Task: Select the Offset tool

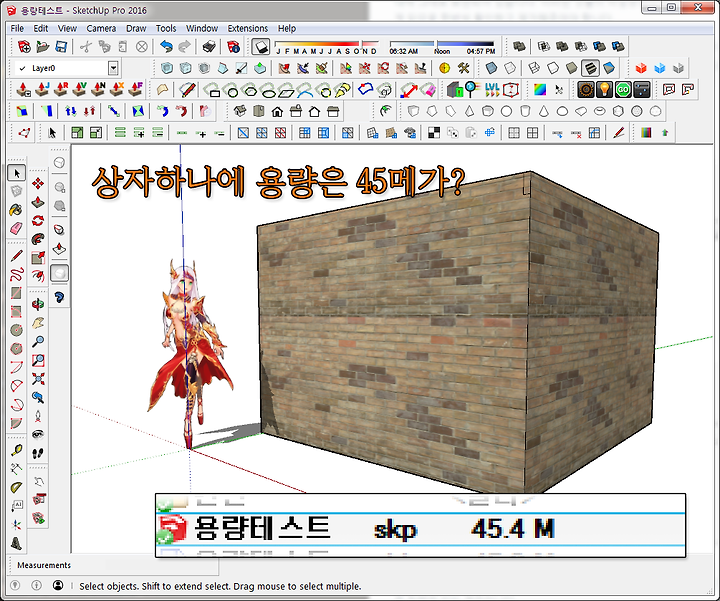Action: [x=38, y=276]
